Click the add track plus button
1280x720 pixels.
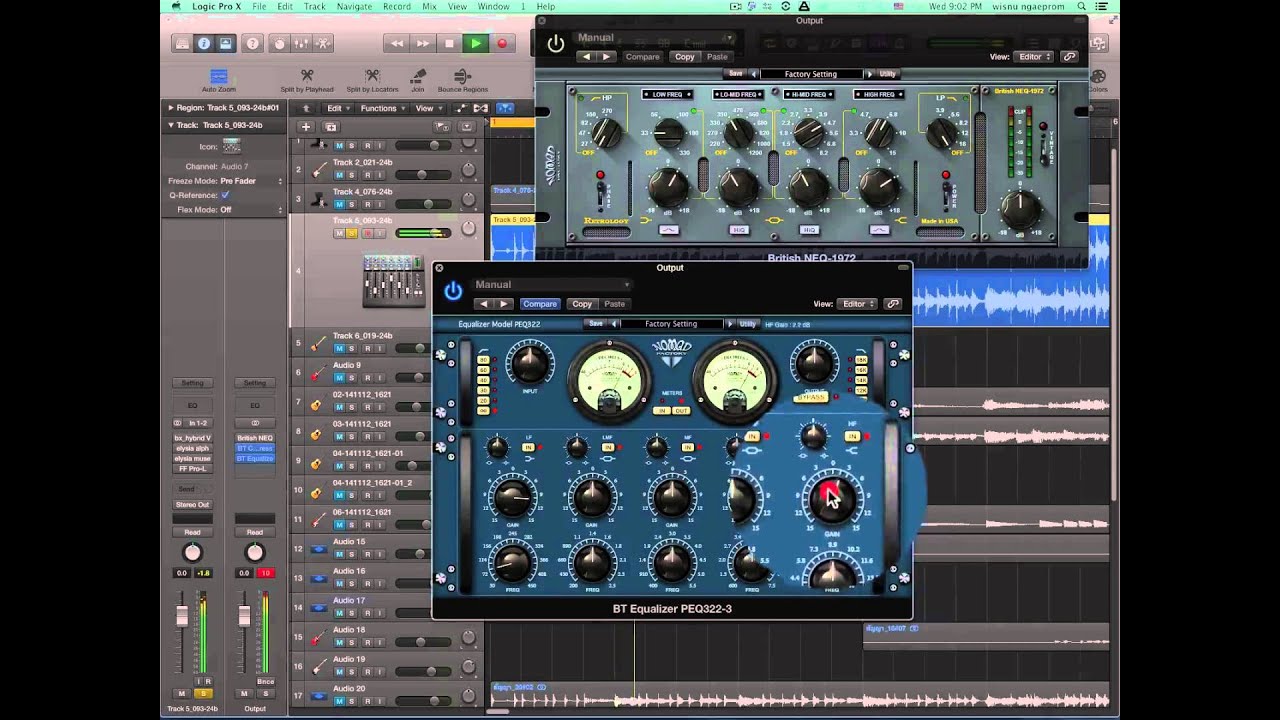coord(306,127)
